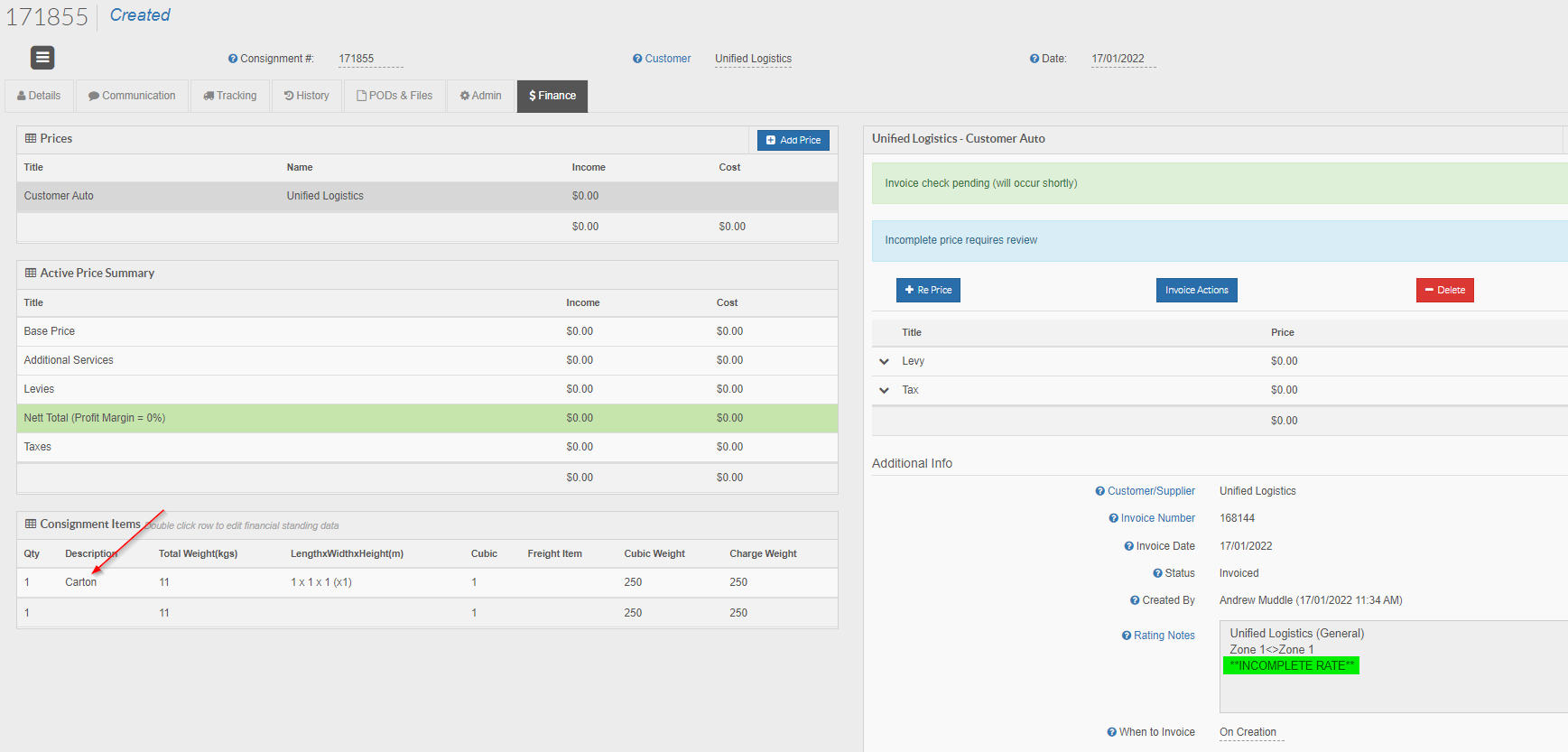Screen dimensions: 1568x752
Task: Click the Charge Weight column header
Action: pos(763,553)
